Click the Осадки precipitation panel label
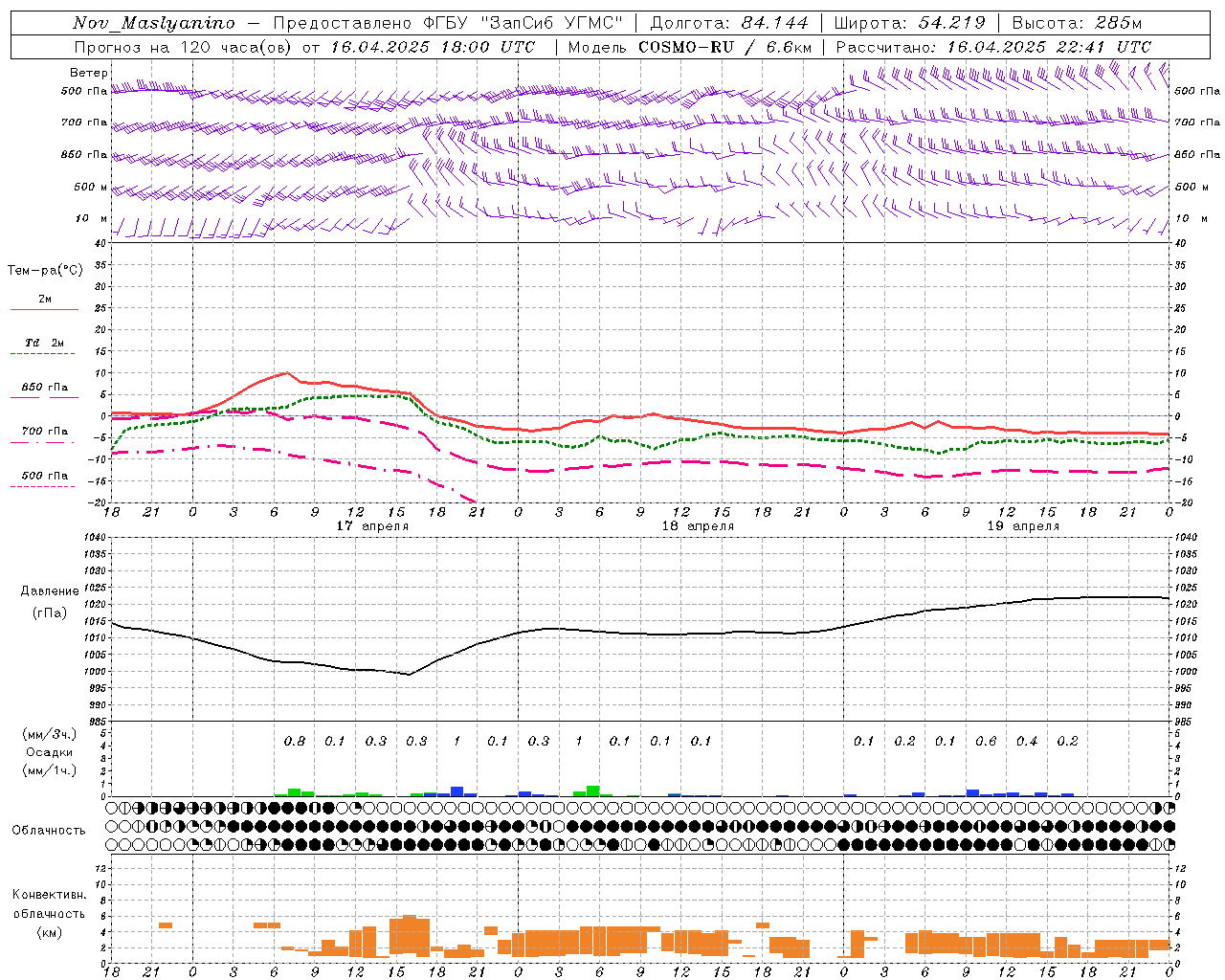Viewport: 1225px width, 980px height. coord(49,752)
